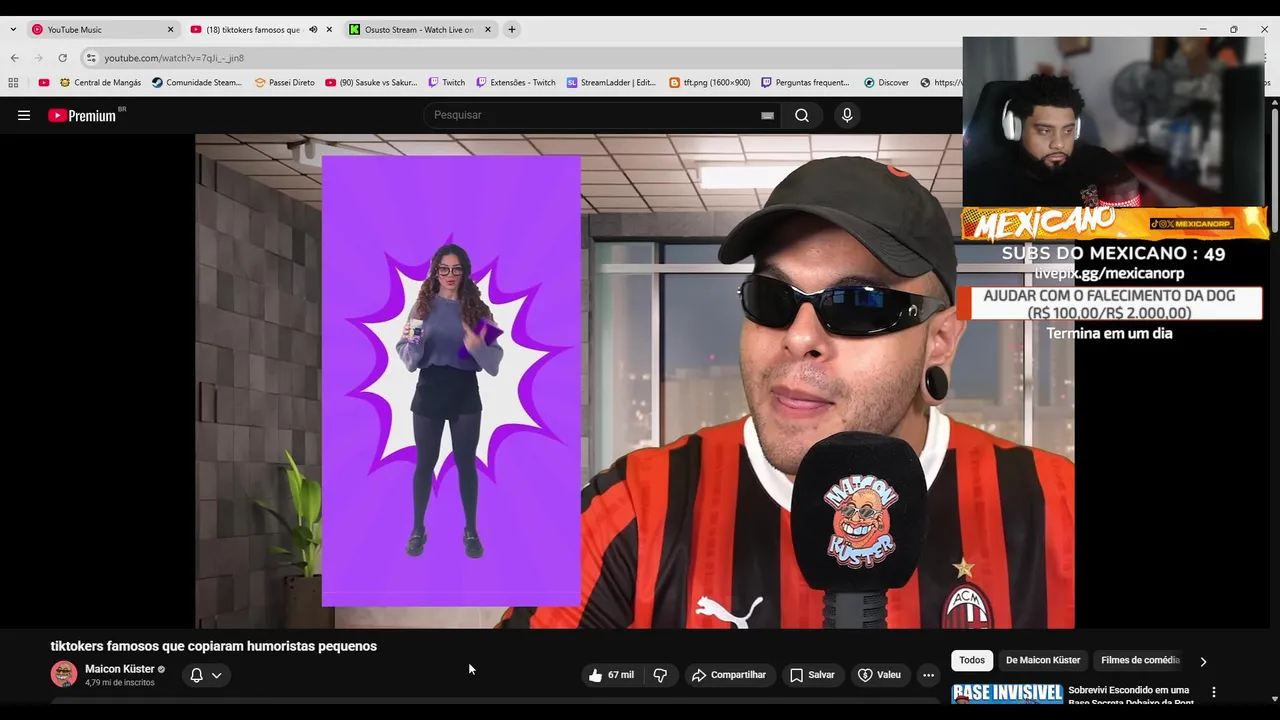Screen dimensions: 1280x720
Task: Save the video with the Salvar button
Action: (812, 675)
